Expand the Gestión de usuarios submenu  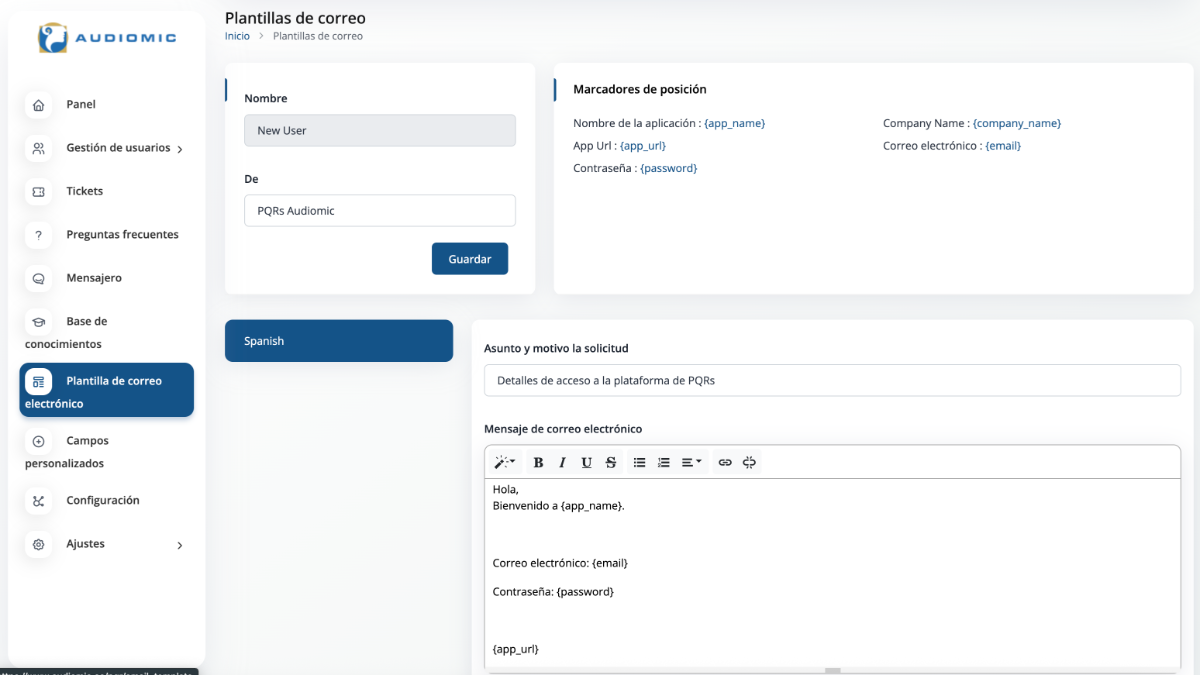(179, 149)
